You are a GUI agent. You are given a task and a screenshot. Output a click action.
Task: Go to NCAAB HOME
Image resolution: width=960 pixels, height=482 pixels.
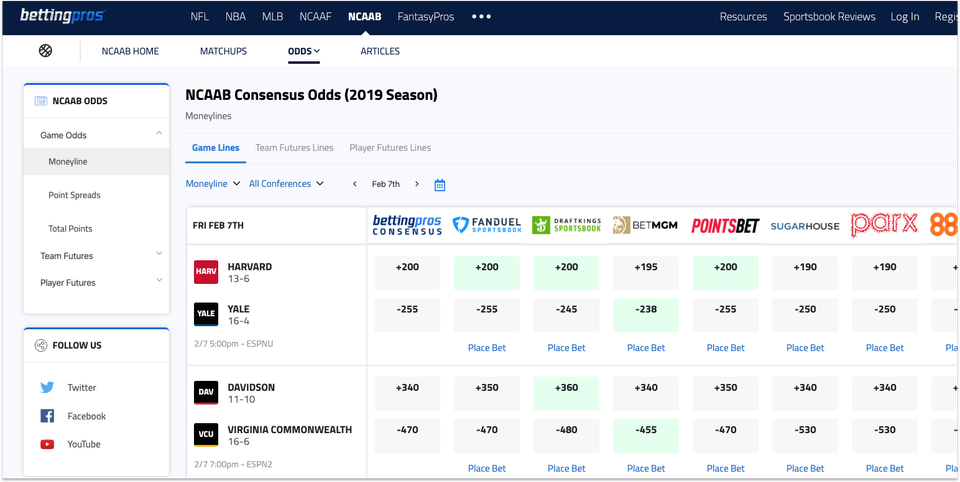[130, 51]
